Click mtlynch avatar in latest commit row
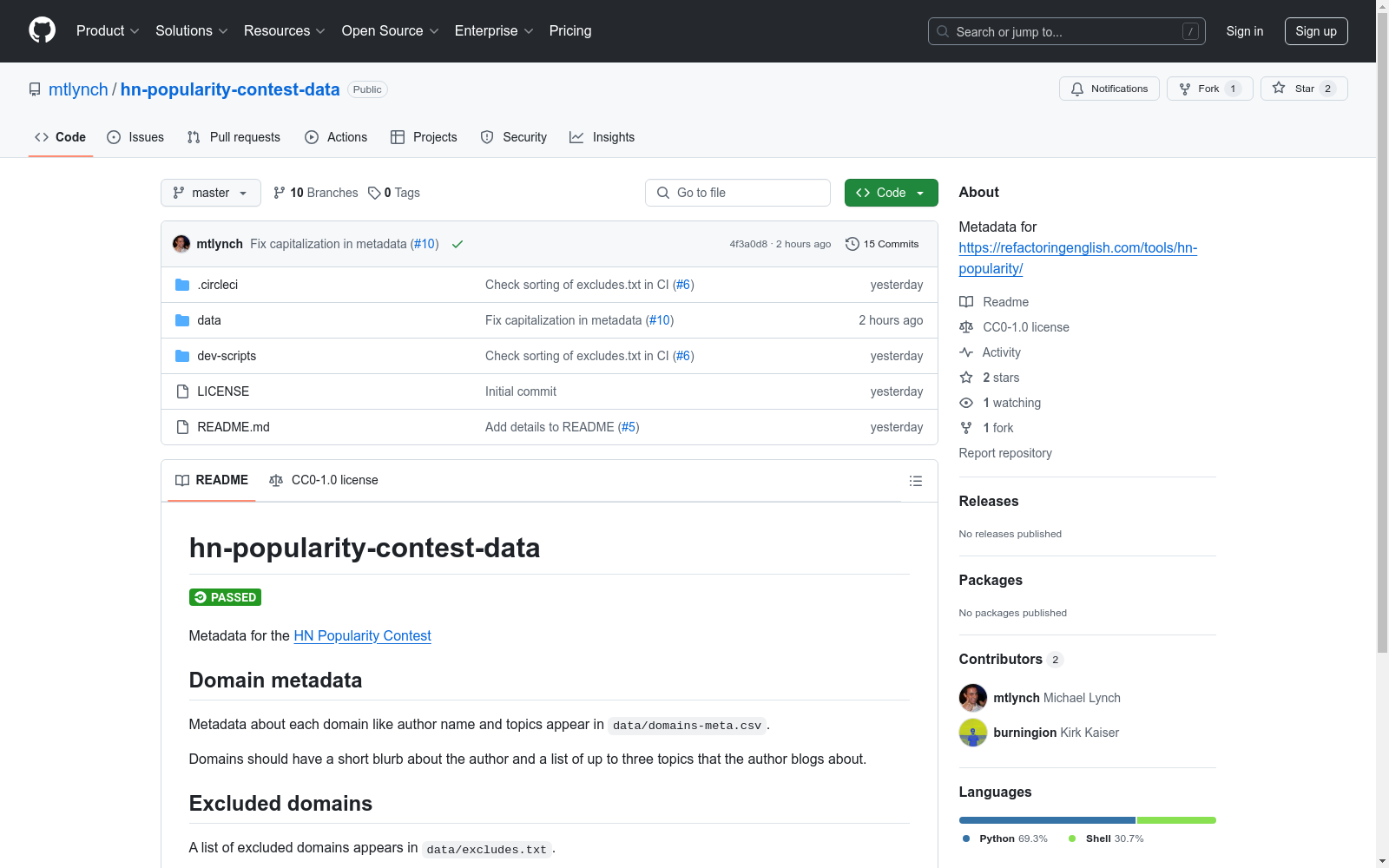 click(181, 244)
